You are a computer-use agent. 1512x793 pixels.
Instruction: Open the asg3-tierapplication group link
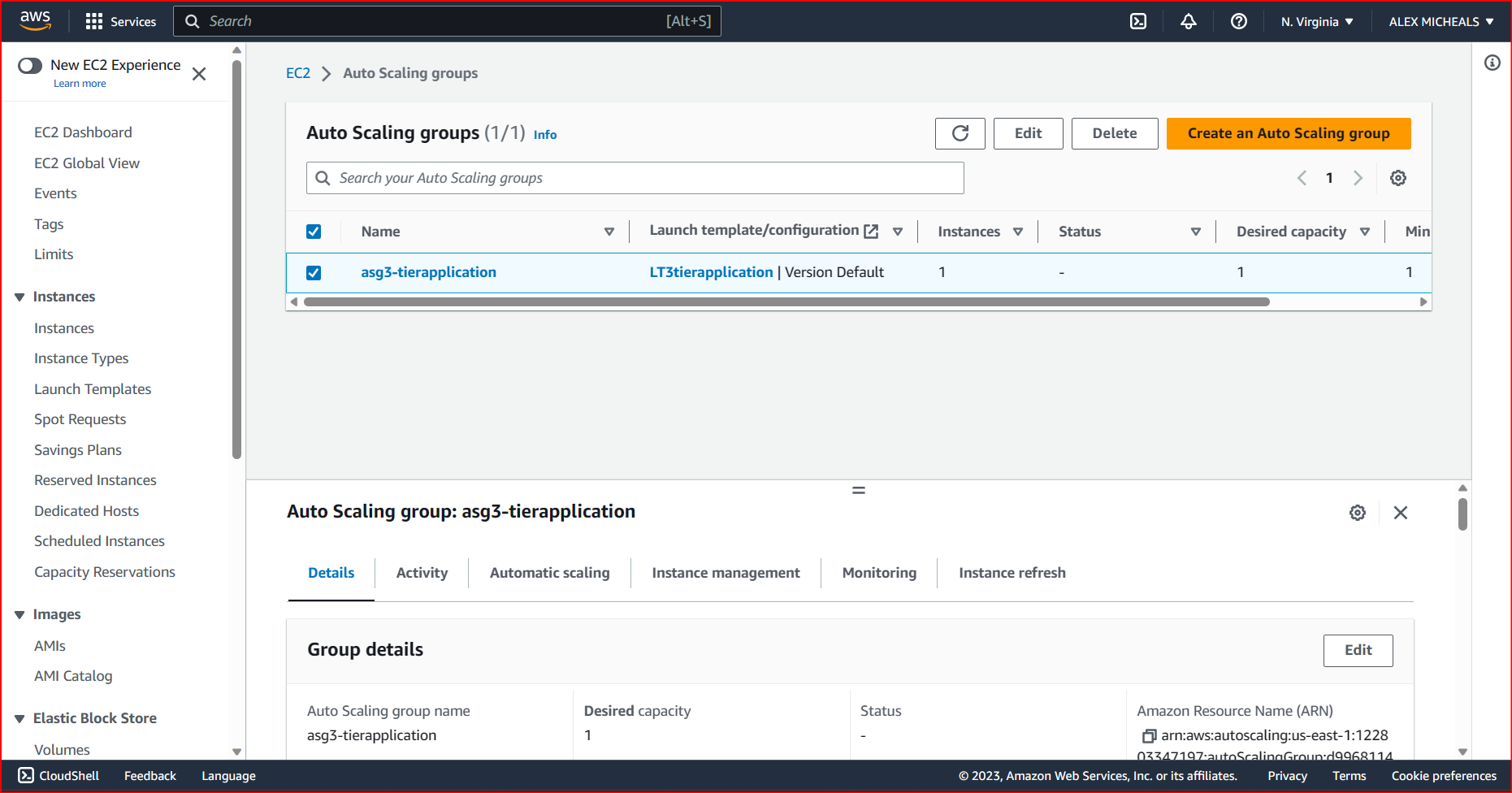[428, 271]
